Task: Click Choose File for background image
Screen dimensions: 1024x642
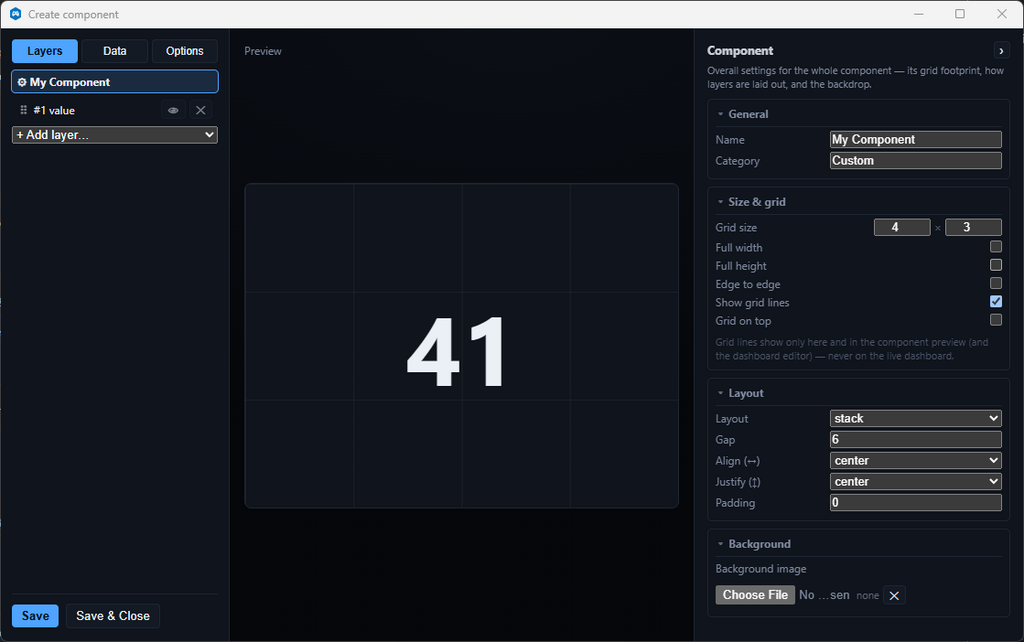Action: (x=755, y=595)
